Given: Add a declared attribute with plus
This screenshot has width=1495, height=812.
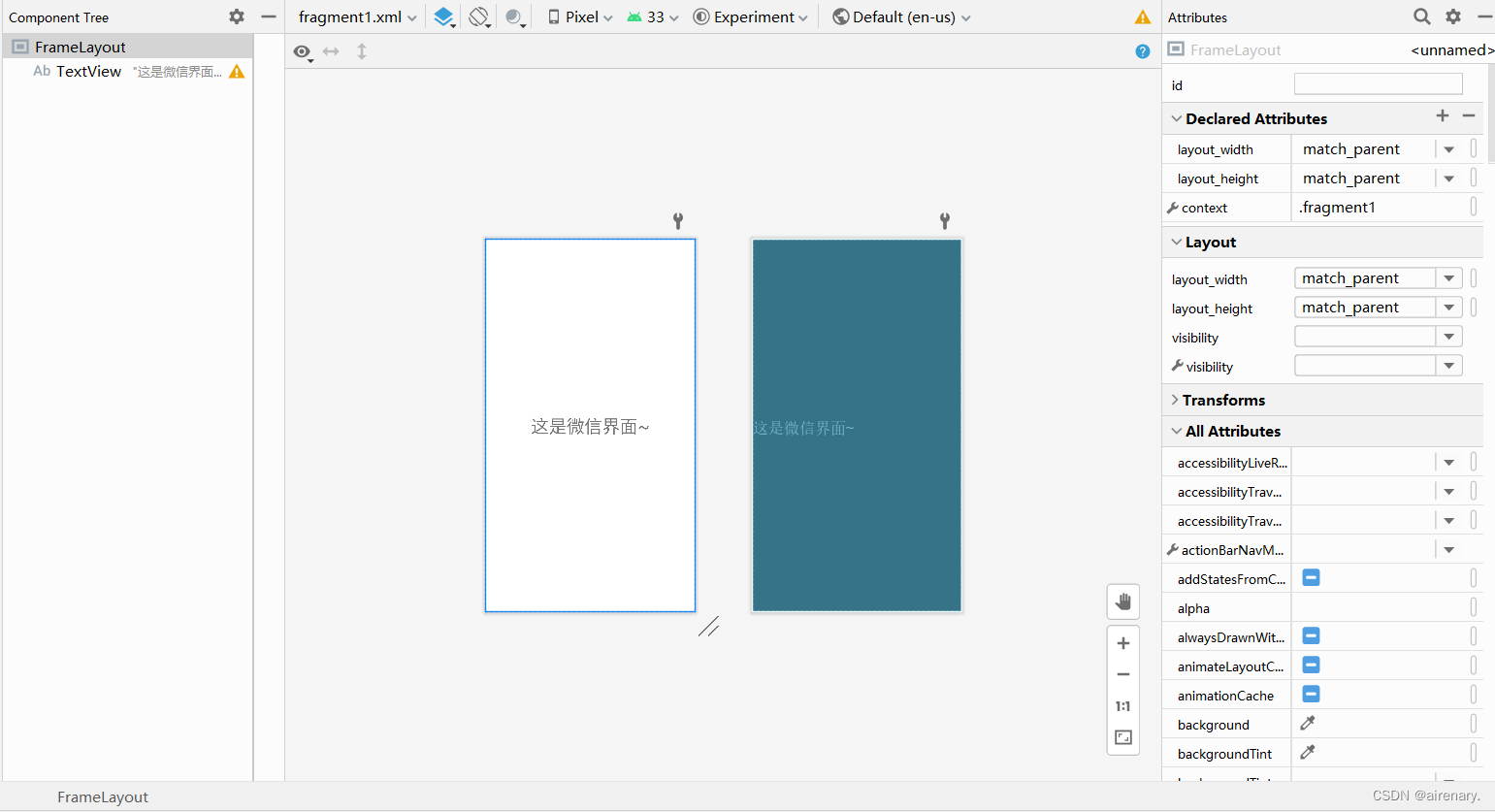Looking at the screenshot, I should click(x=1443, y=116).
